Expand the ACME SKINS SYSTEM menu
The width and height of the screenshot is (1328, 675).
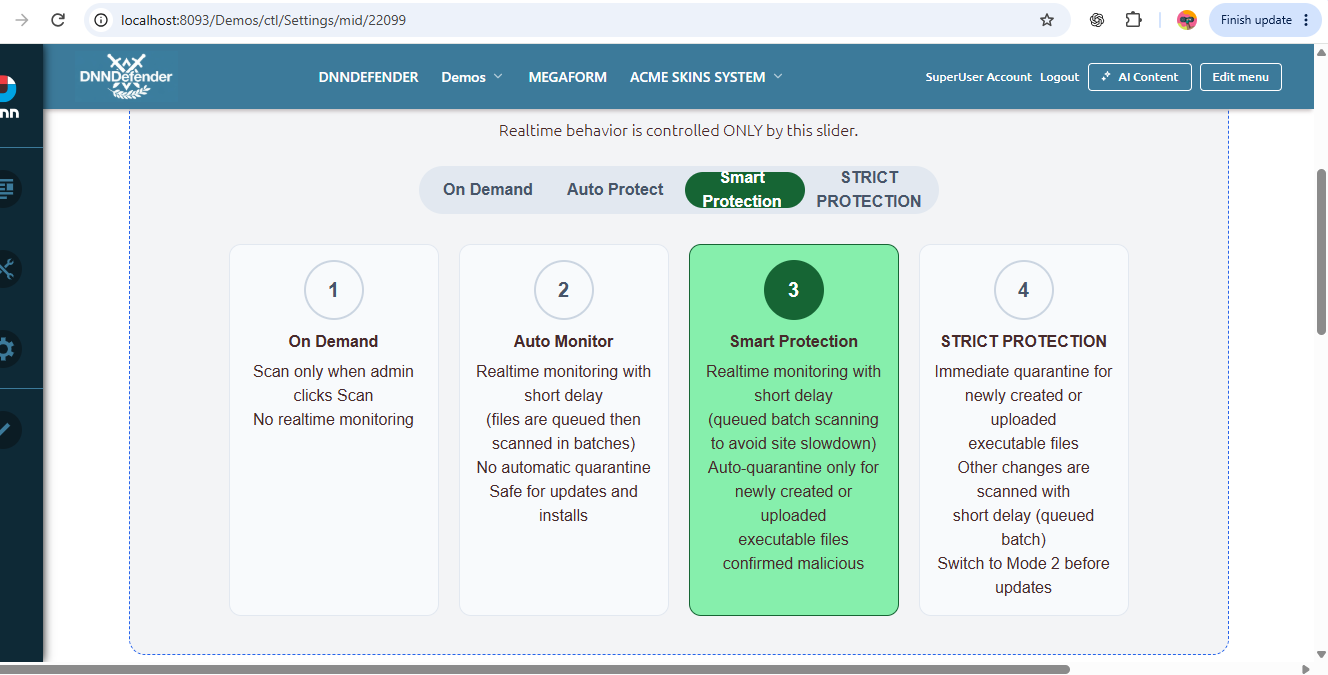(x=706, y=77)
